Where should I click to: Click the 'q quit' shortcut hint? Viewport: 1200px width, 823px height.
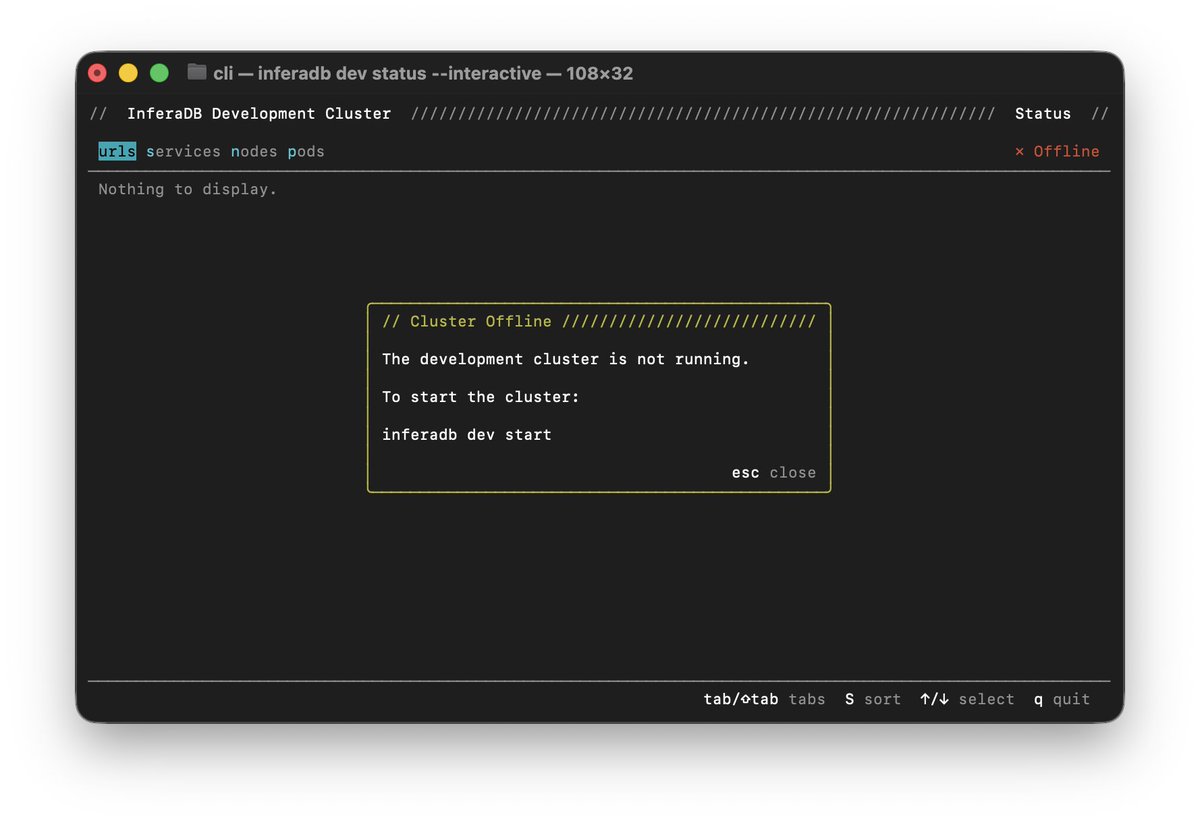tap(1062, 699)
